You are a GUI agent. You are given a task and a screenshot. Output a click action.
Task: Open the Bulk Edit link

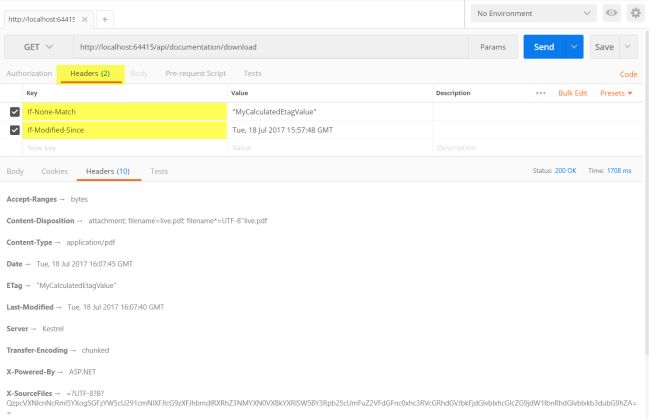tap(573, 93)
